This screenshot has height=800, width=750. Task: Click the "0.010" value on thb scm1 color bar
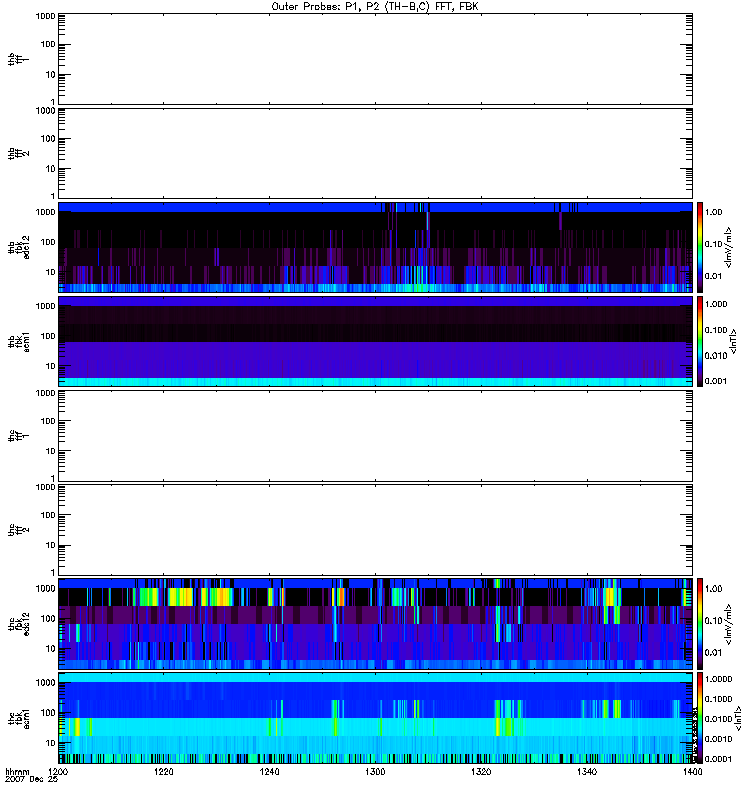[x=716, y=356]
